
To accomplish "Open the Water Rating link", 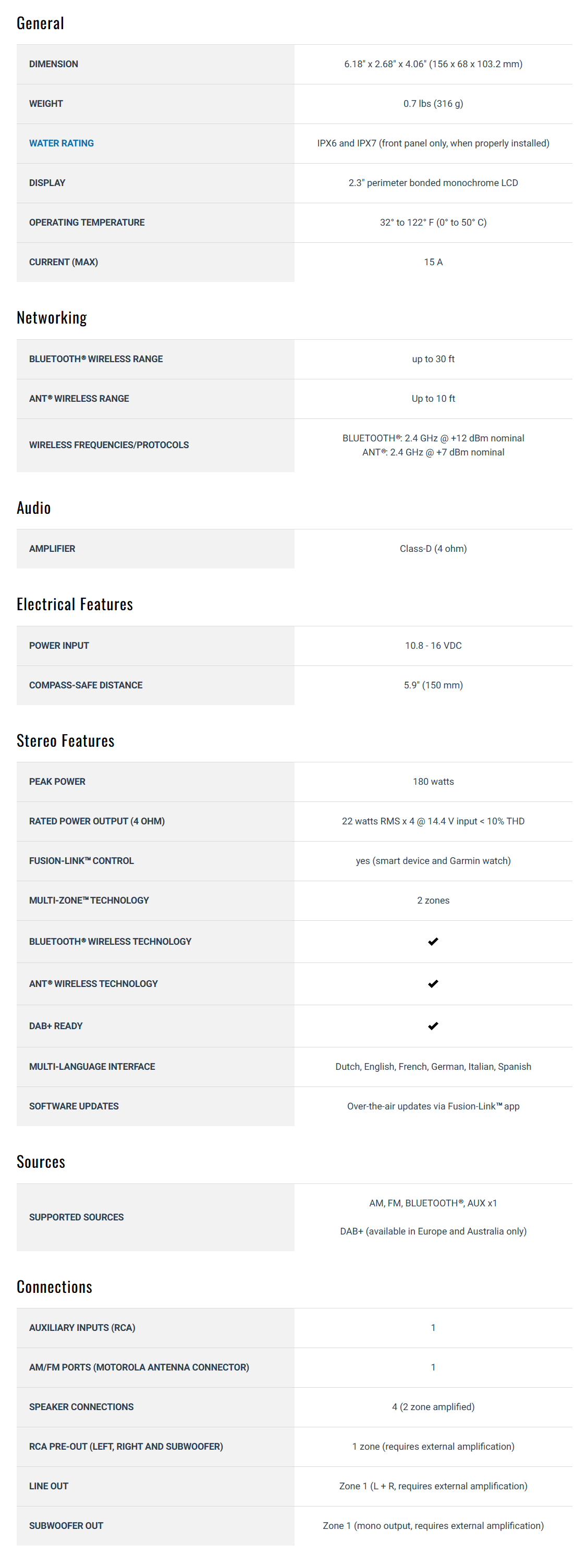I will pos(62,143).
